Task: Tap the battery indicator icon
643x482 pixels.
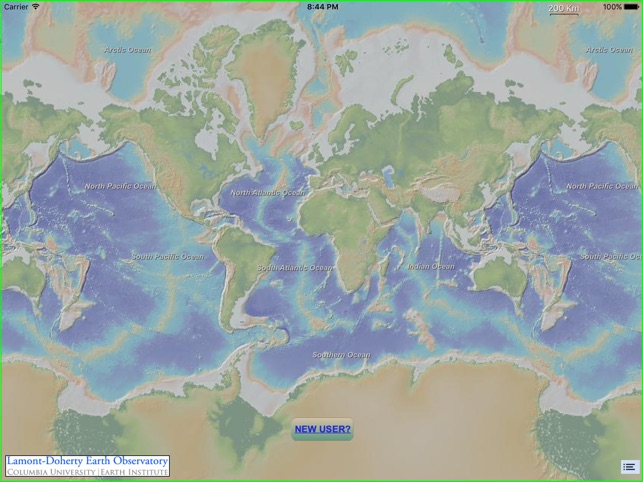Action: coord(631,7)
